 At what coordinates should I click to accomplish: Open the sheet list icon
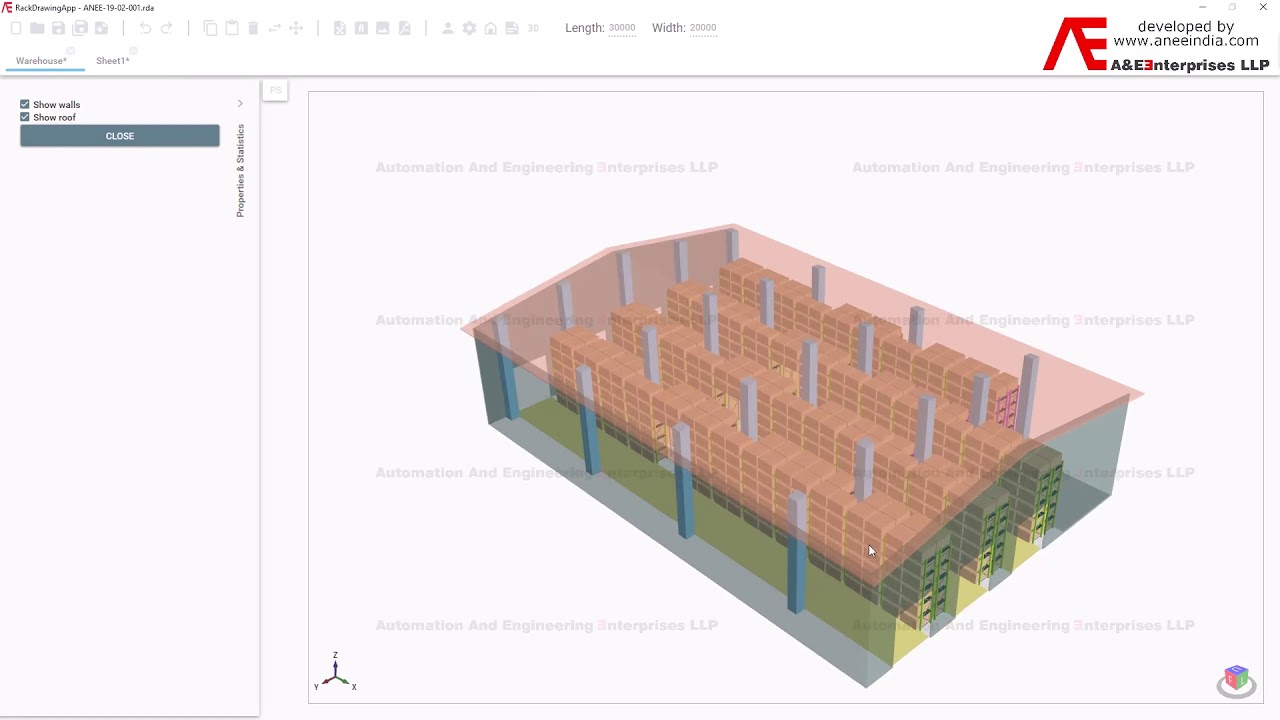click(x=512, y=28)
